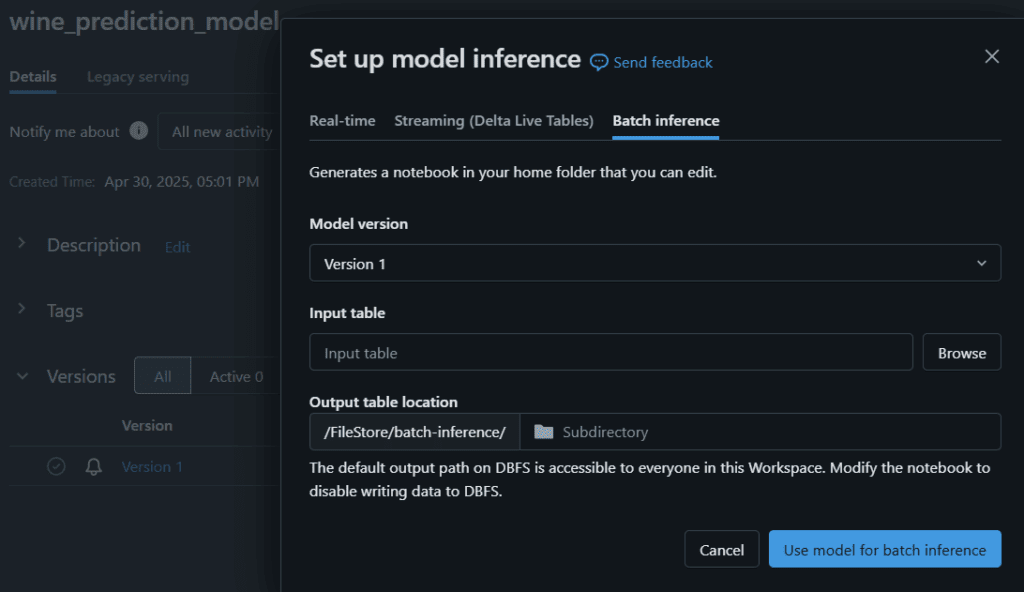
Task: Select the Batch inference tab
Action: coord(665,121)
